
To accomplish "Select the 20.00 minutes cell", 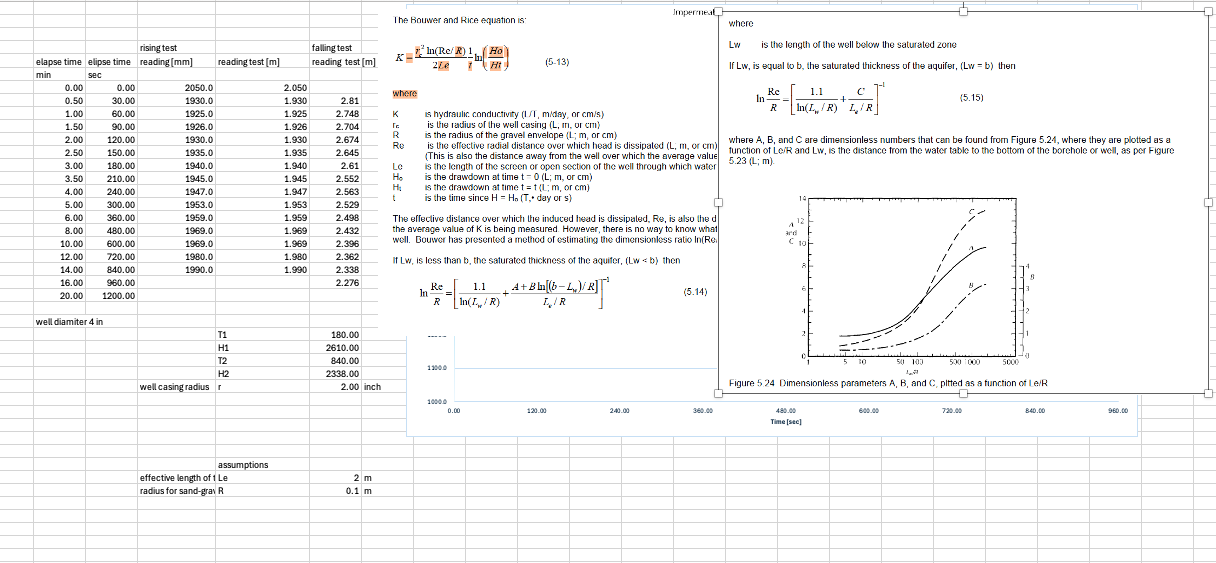I will [x=58, y=296].
